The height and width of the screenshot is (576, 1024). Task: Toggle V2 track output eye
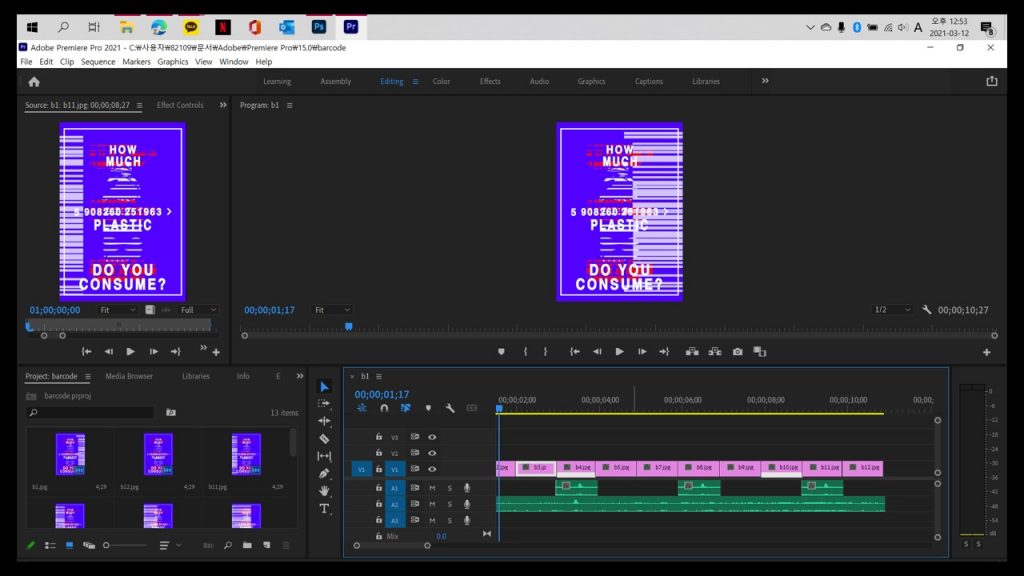(432, 453)
